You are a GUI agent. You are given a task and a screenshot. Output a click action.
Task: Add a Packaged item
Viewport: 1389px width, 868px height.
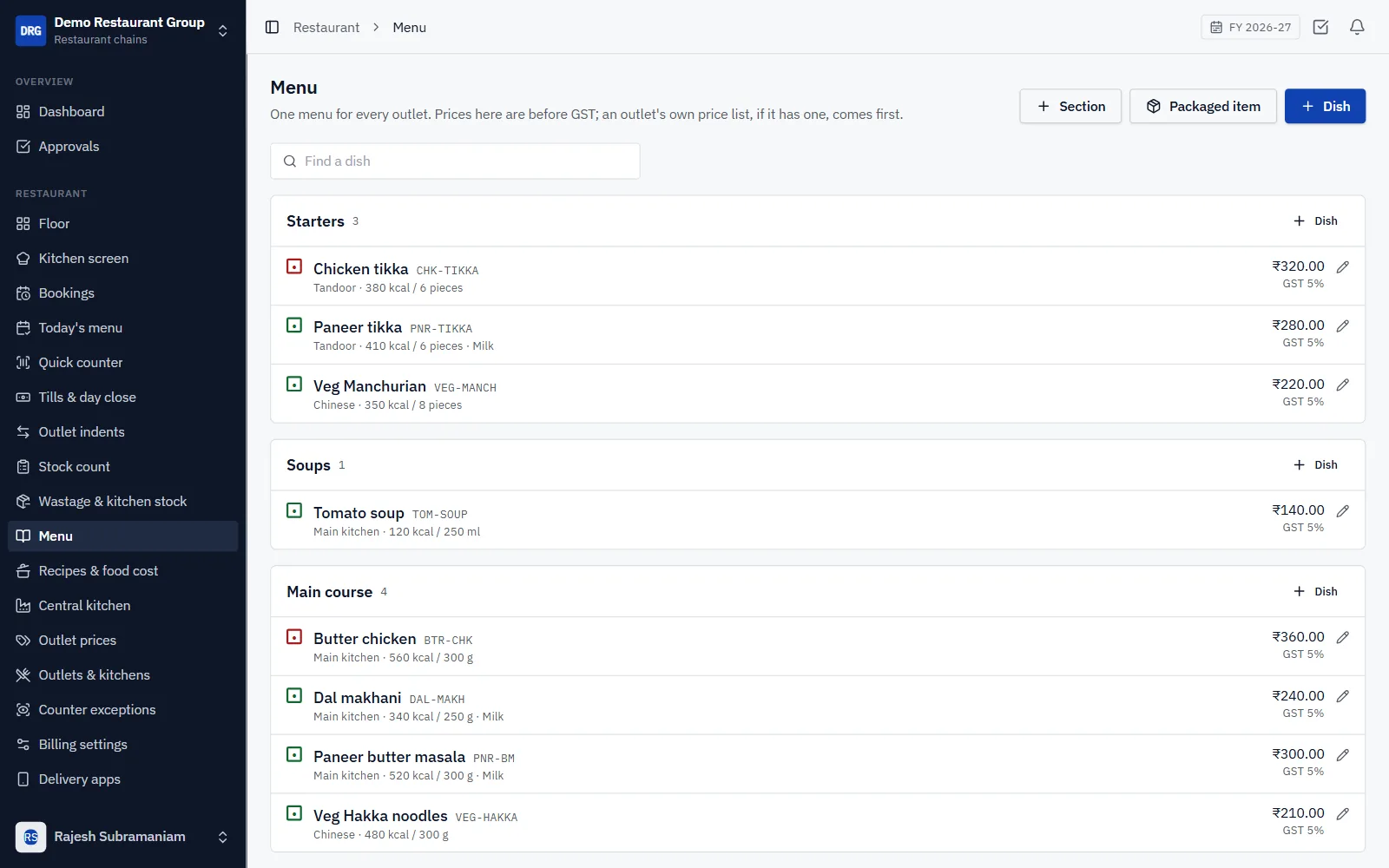[1203, 106]
